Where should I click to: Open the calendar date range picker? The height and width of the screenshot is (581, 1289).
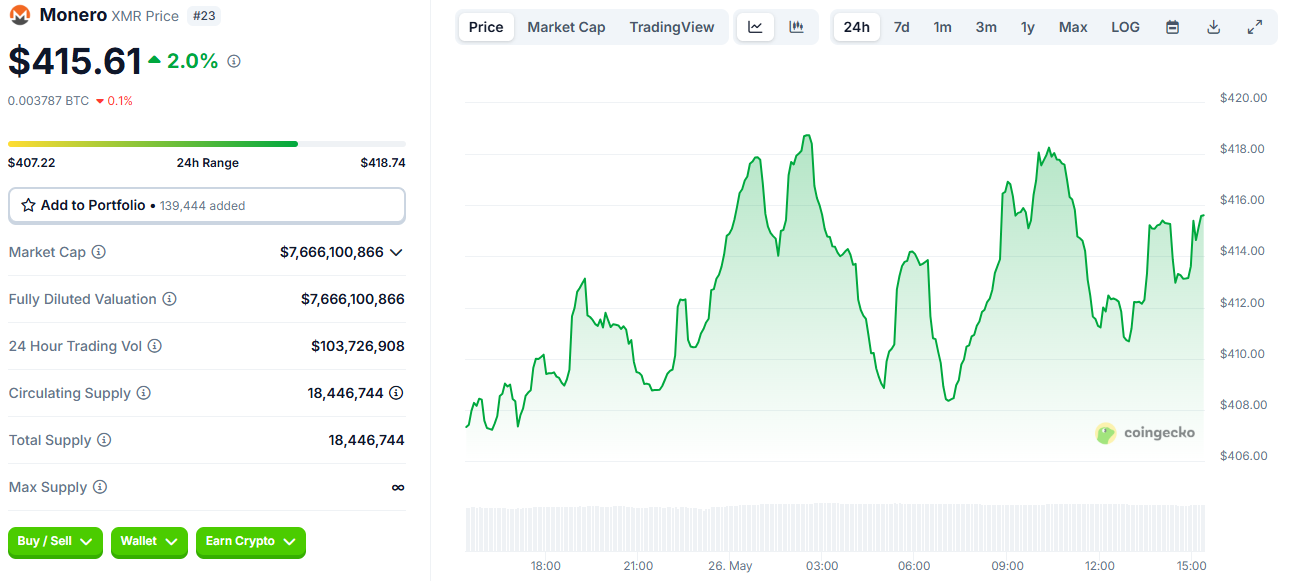1172,27
